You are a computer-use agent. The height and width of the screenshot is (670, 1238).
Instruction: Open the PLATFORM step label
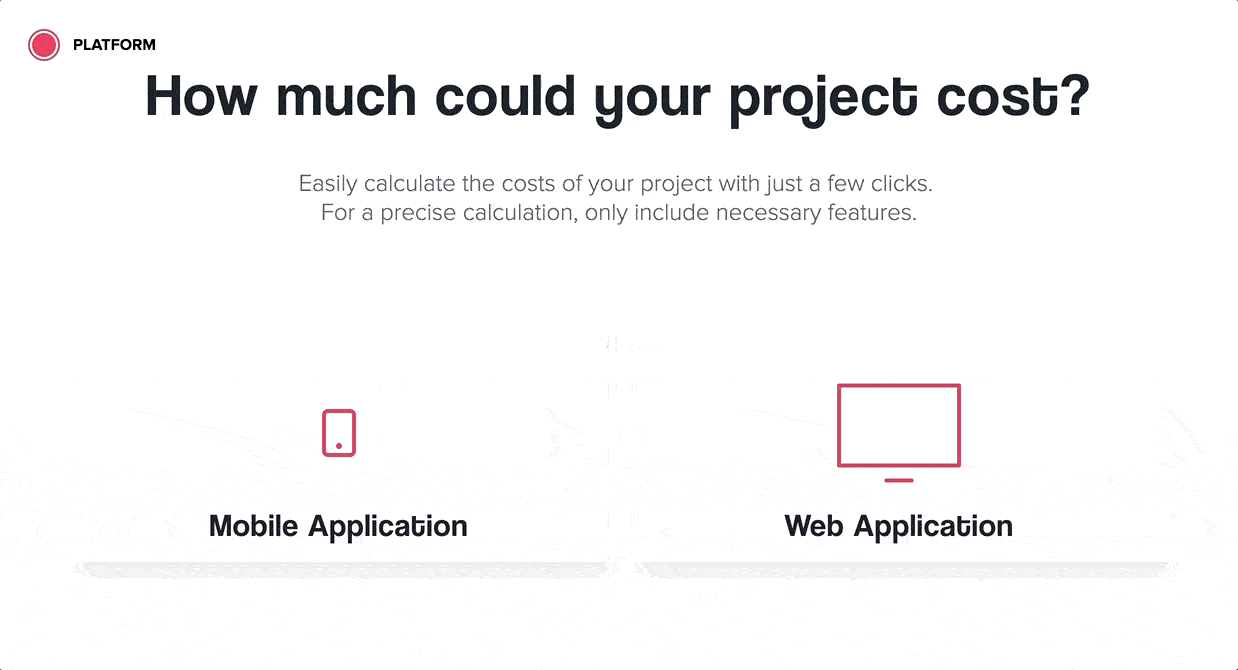click(x=114, y=45)
